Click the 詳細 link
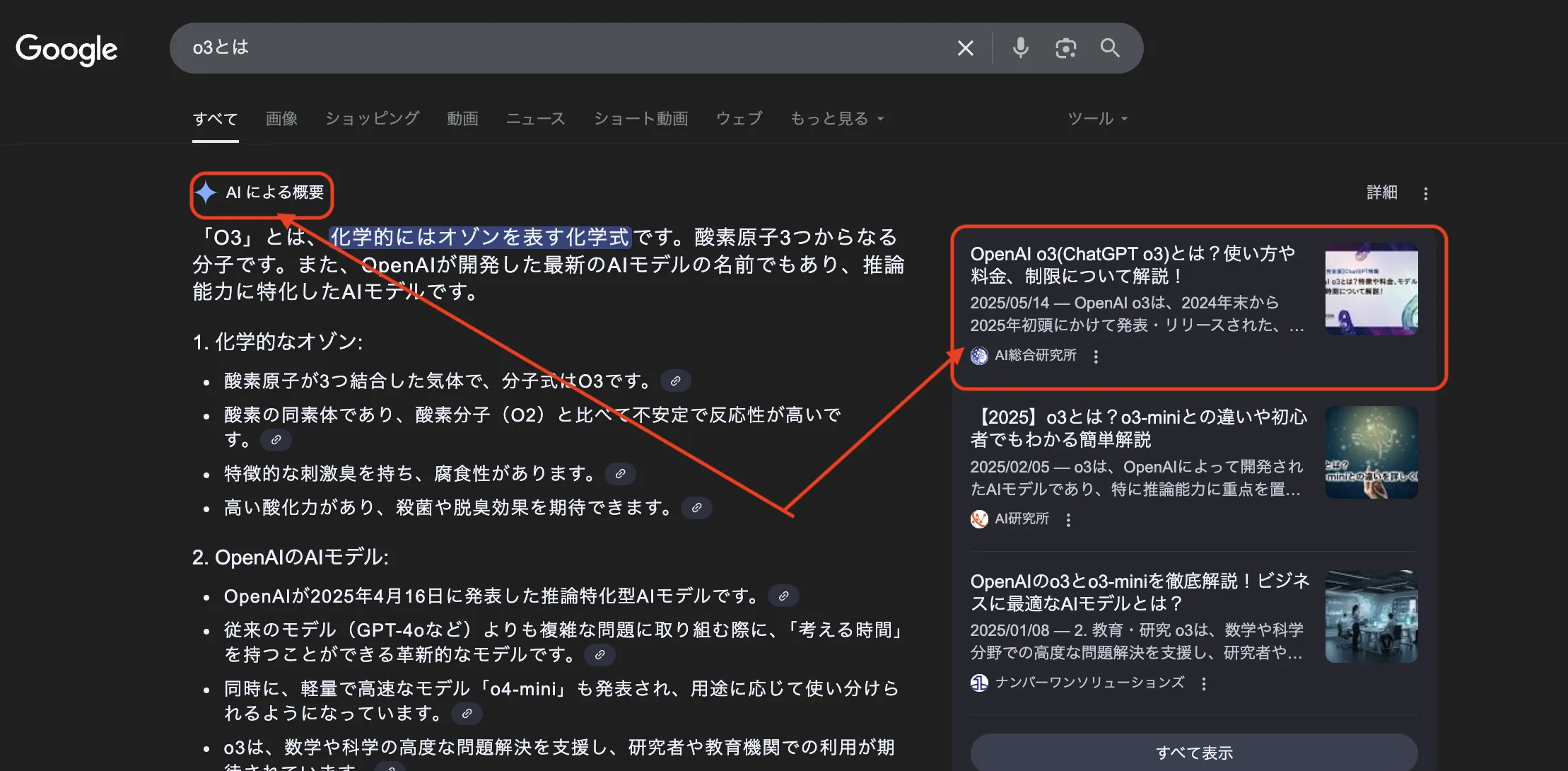 [1381, 192]
